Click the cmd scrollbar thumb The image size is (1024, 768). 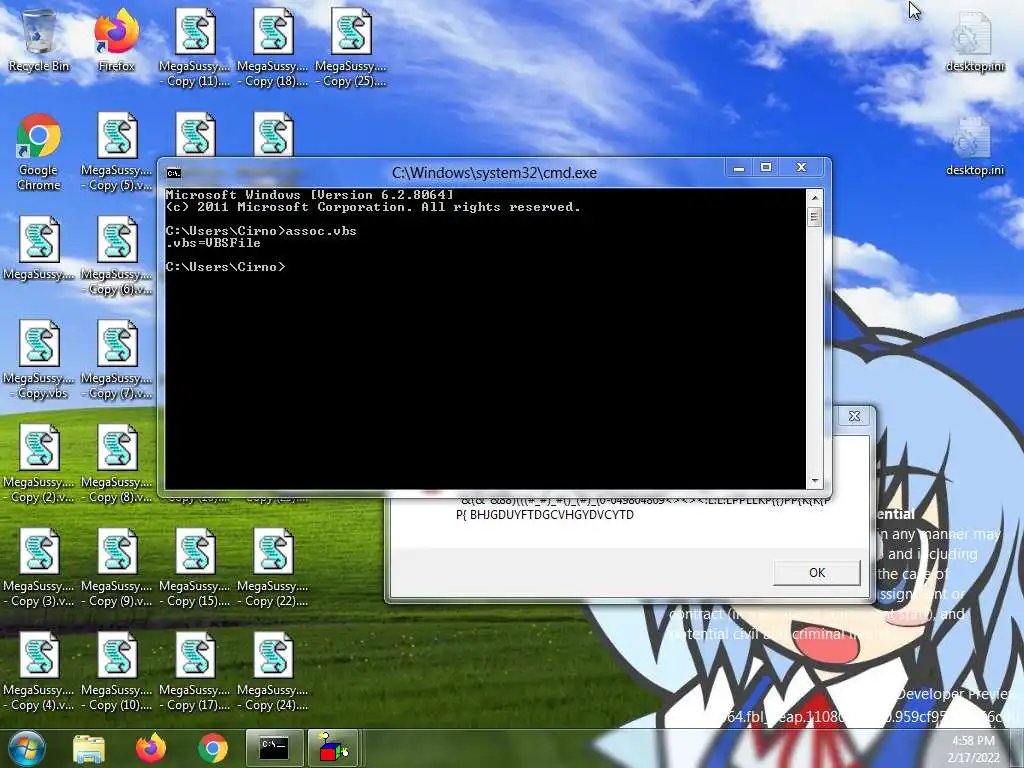814,216
